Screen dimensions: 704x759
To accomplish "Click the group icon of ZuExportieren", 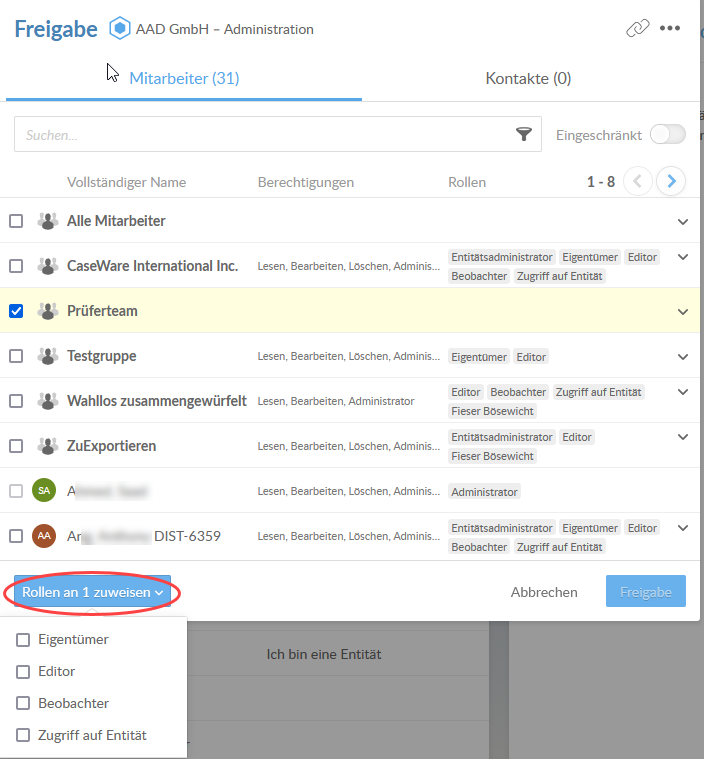I will pyautogui.click(x=48, y=446).
